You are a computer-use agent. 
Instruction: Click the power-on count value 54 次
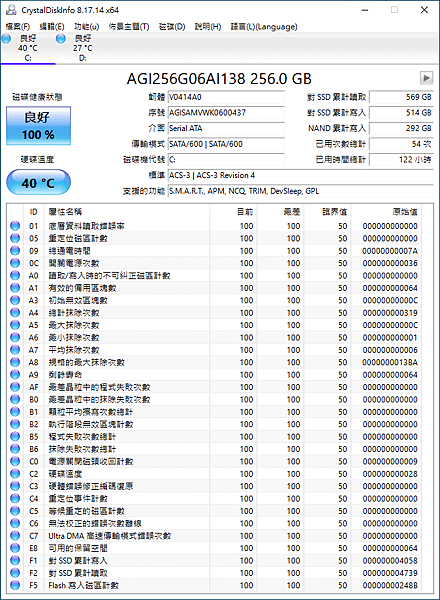pyautogui.click(x=401, y=144)
